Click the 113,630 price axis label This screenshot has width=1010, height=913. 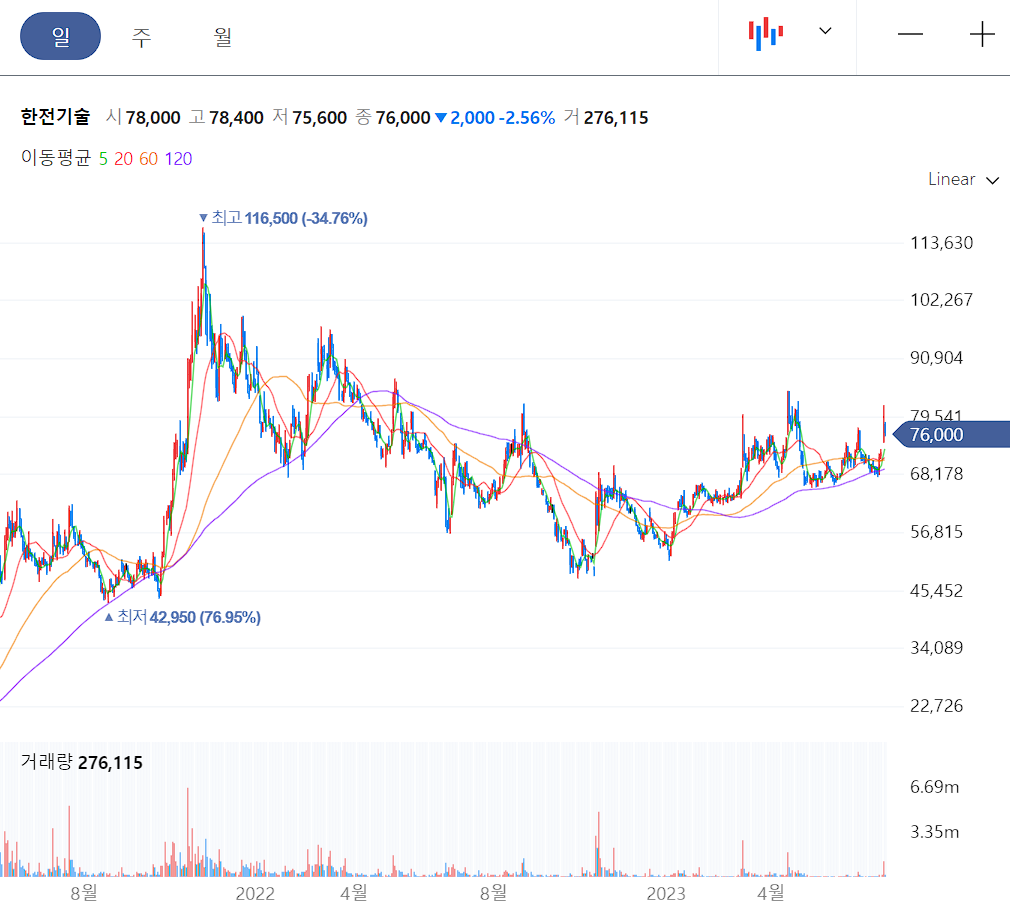(941, 243)
